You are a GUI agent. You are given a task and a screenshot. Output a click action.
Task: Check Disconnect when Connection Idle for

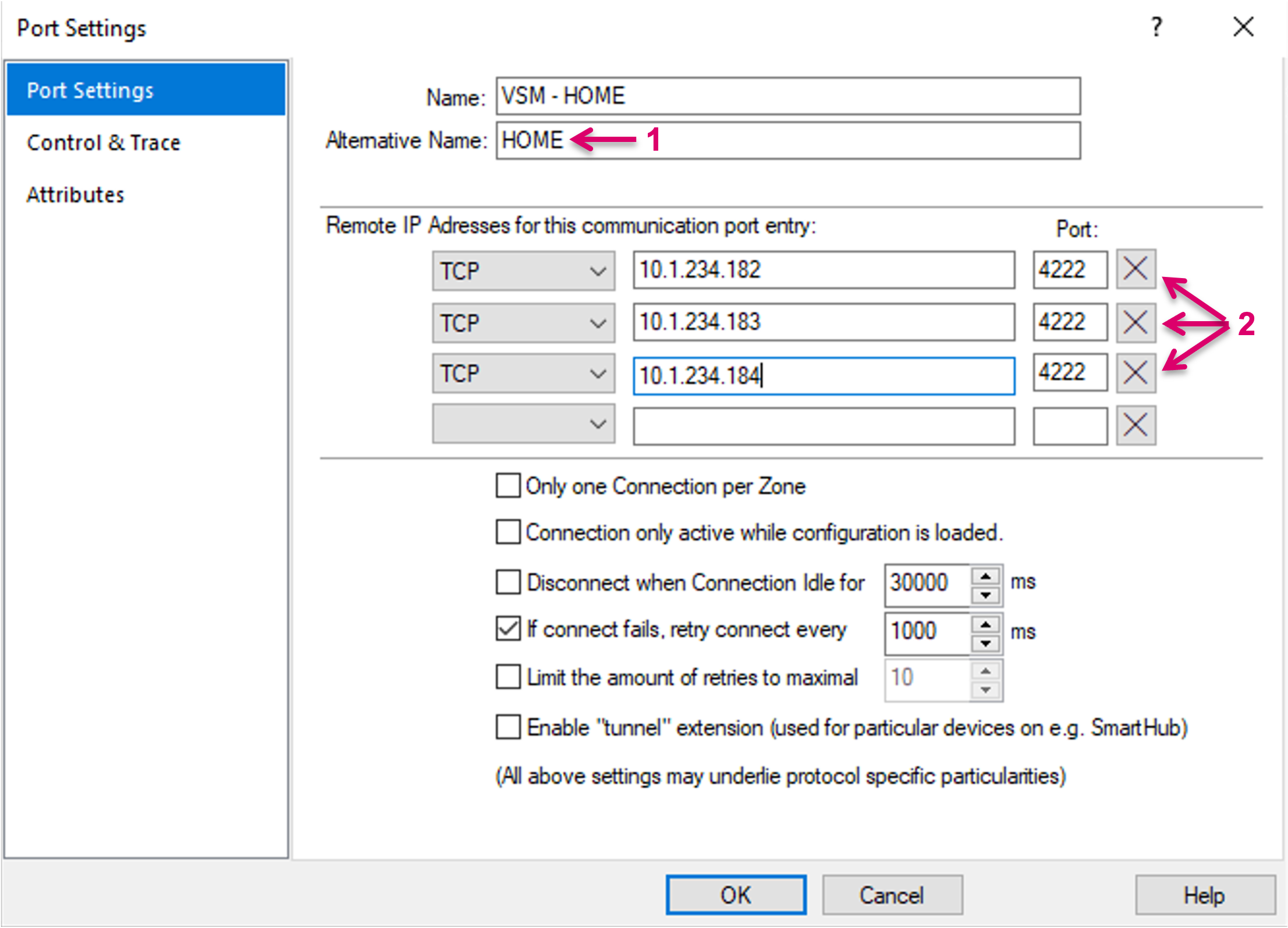click(508, 582)
